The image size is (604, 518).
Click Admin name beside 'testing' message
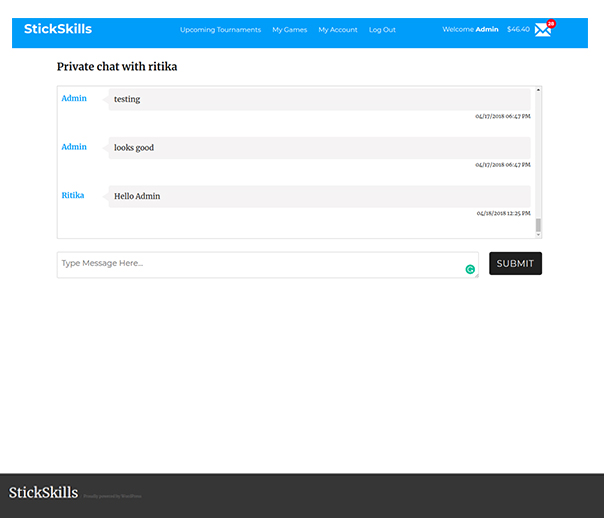pos(74,98)
